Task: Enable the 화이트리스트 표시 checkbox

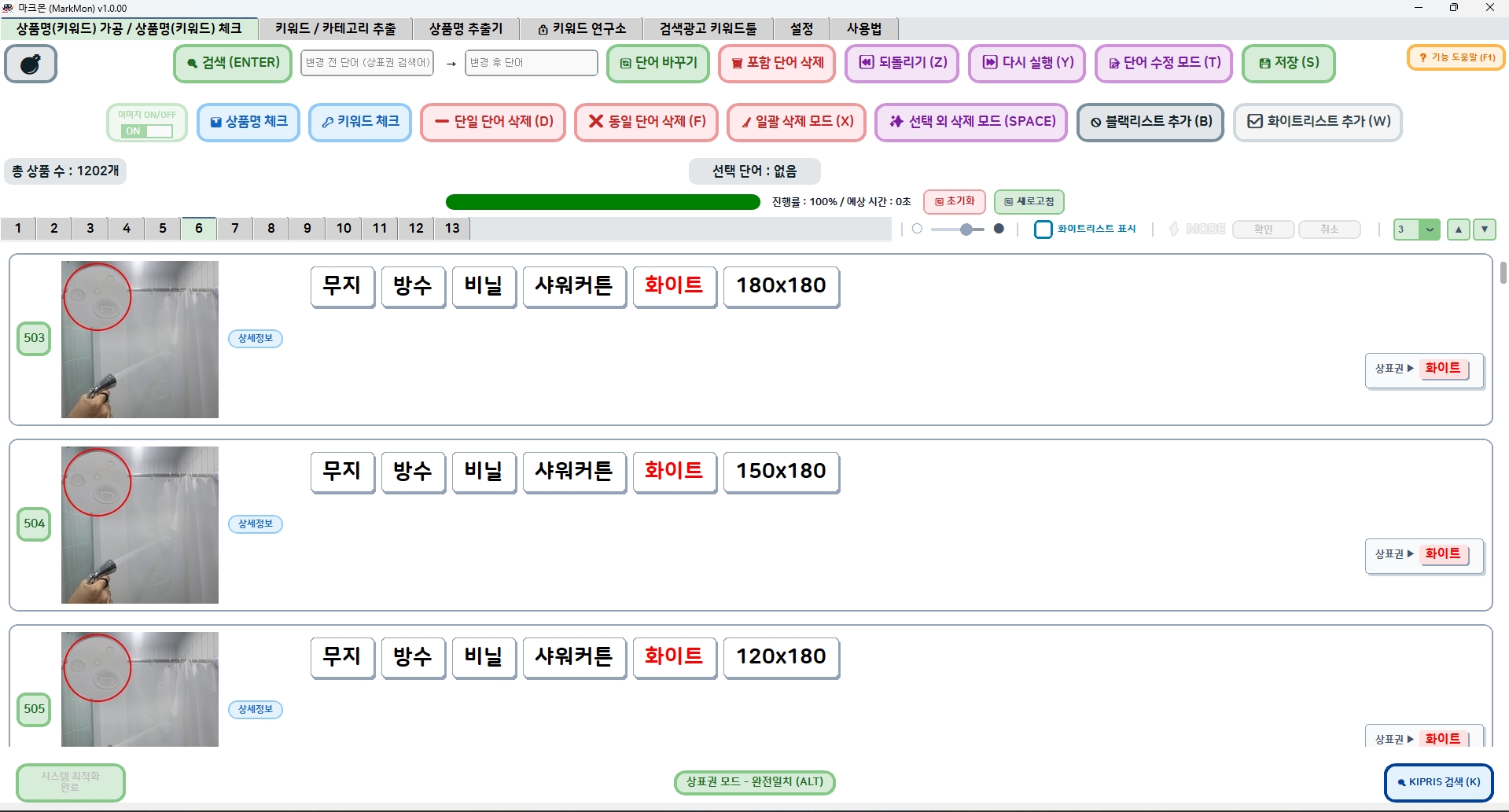Action: [x=1043, y=229]
